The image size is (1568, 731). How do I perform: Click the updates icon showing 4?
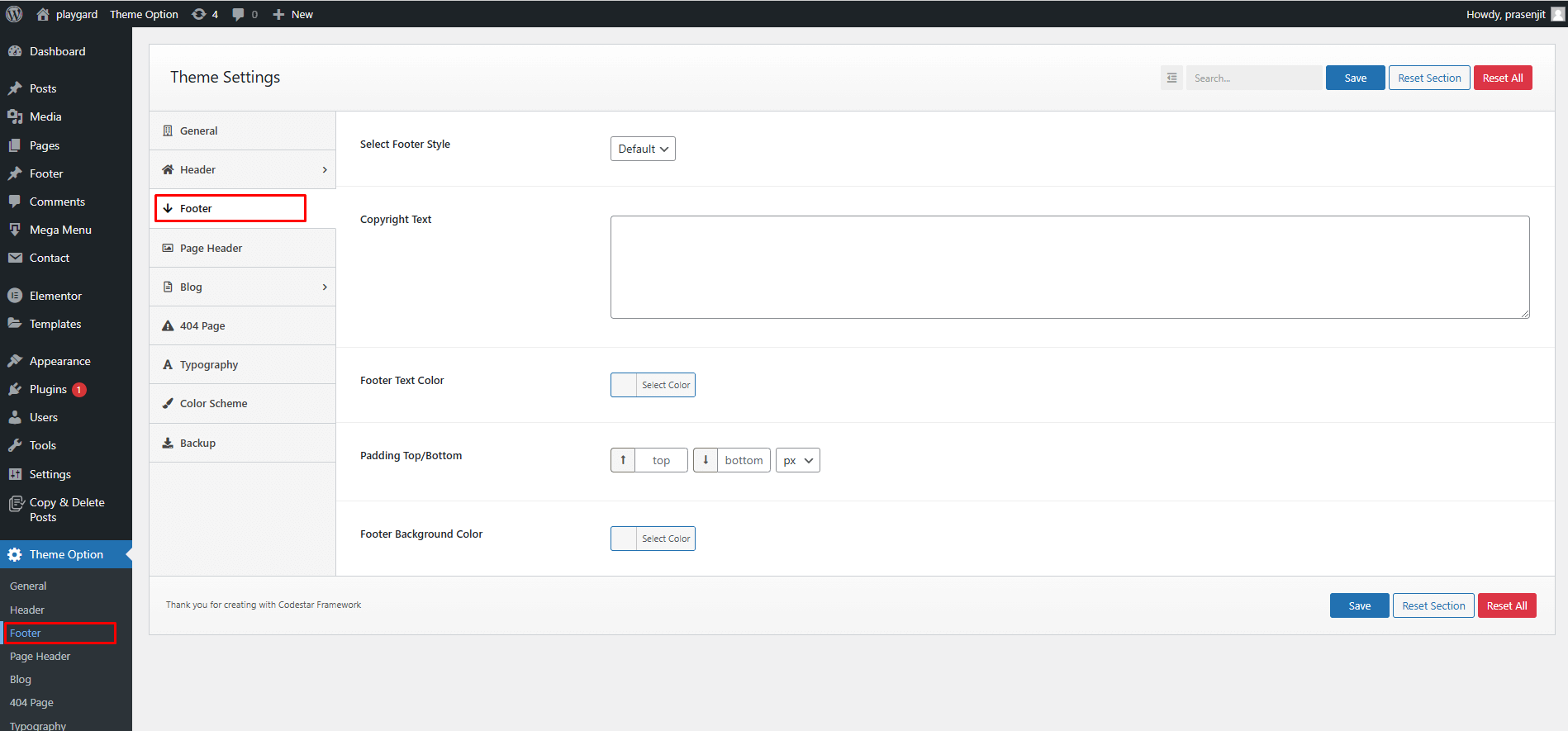click(x=199, y=14)
